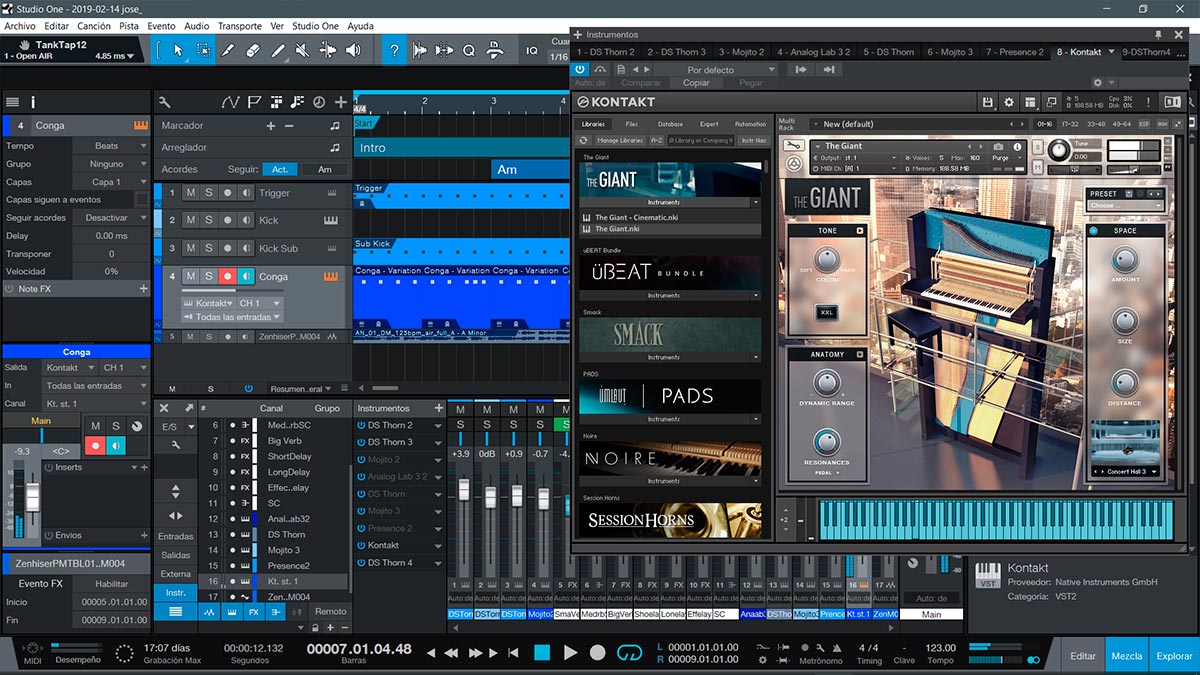Open the Capas Capa 1 dropdown

(110, 182)
